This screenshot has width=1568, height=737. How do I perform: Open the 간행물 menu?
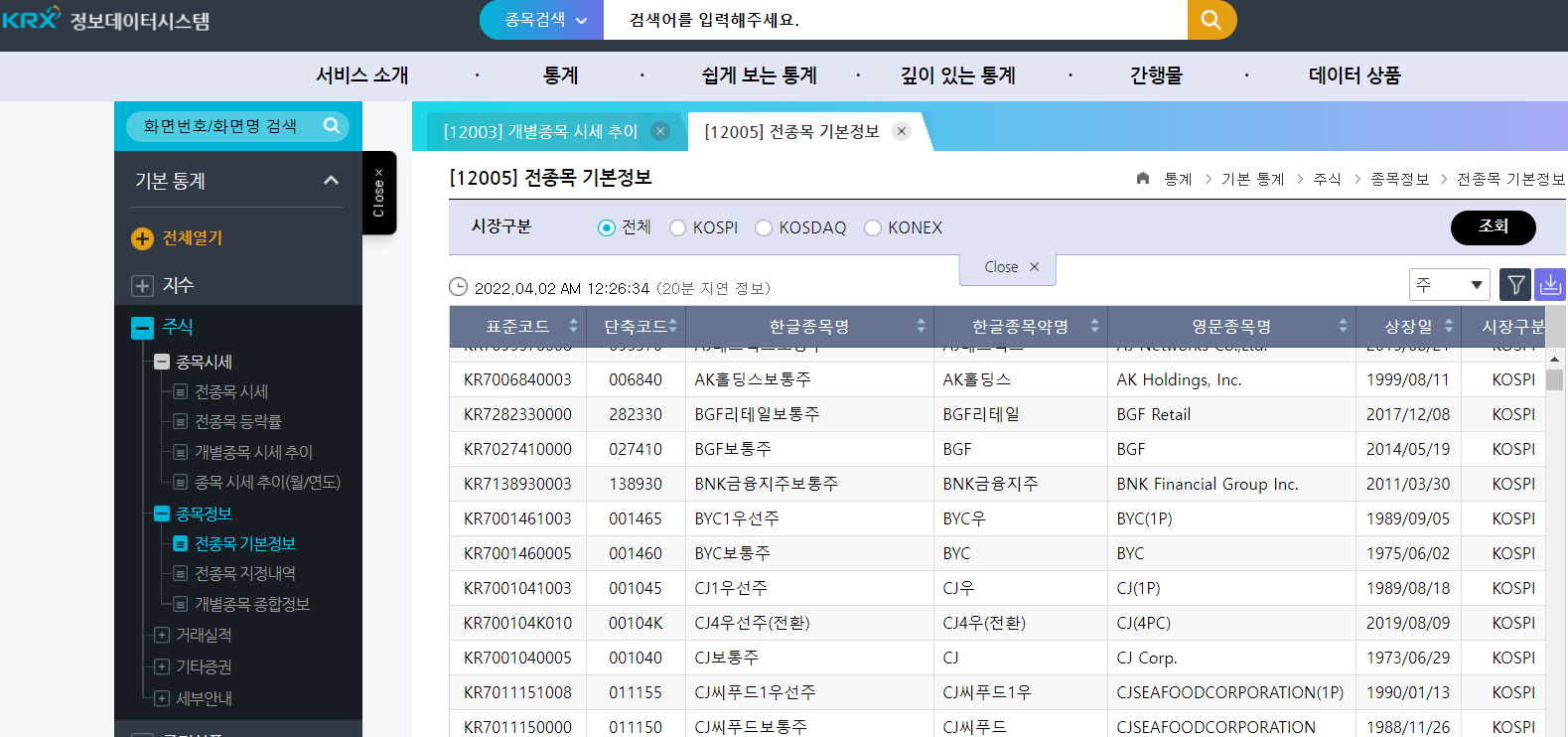coord(1157,75)
